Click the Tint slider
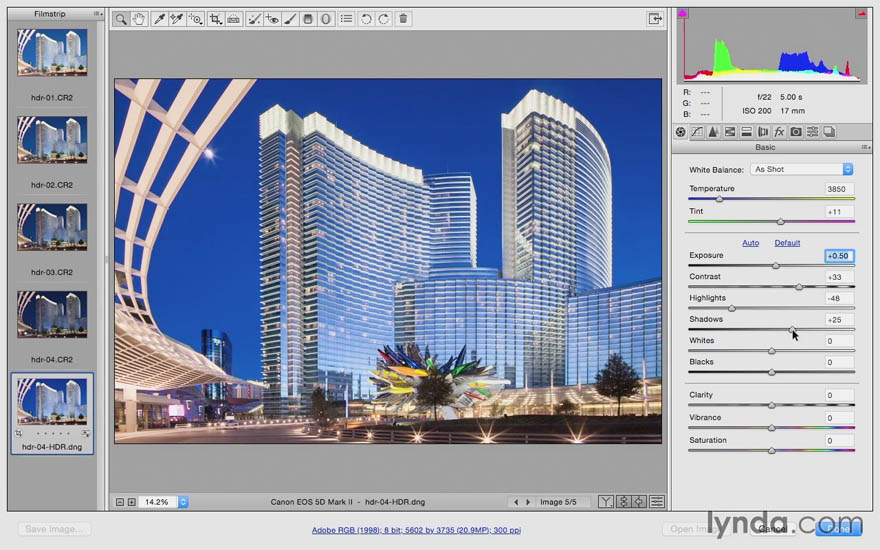 (x=780, y=222)
